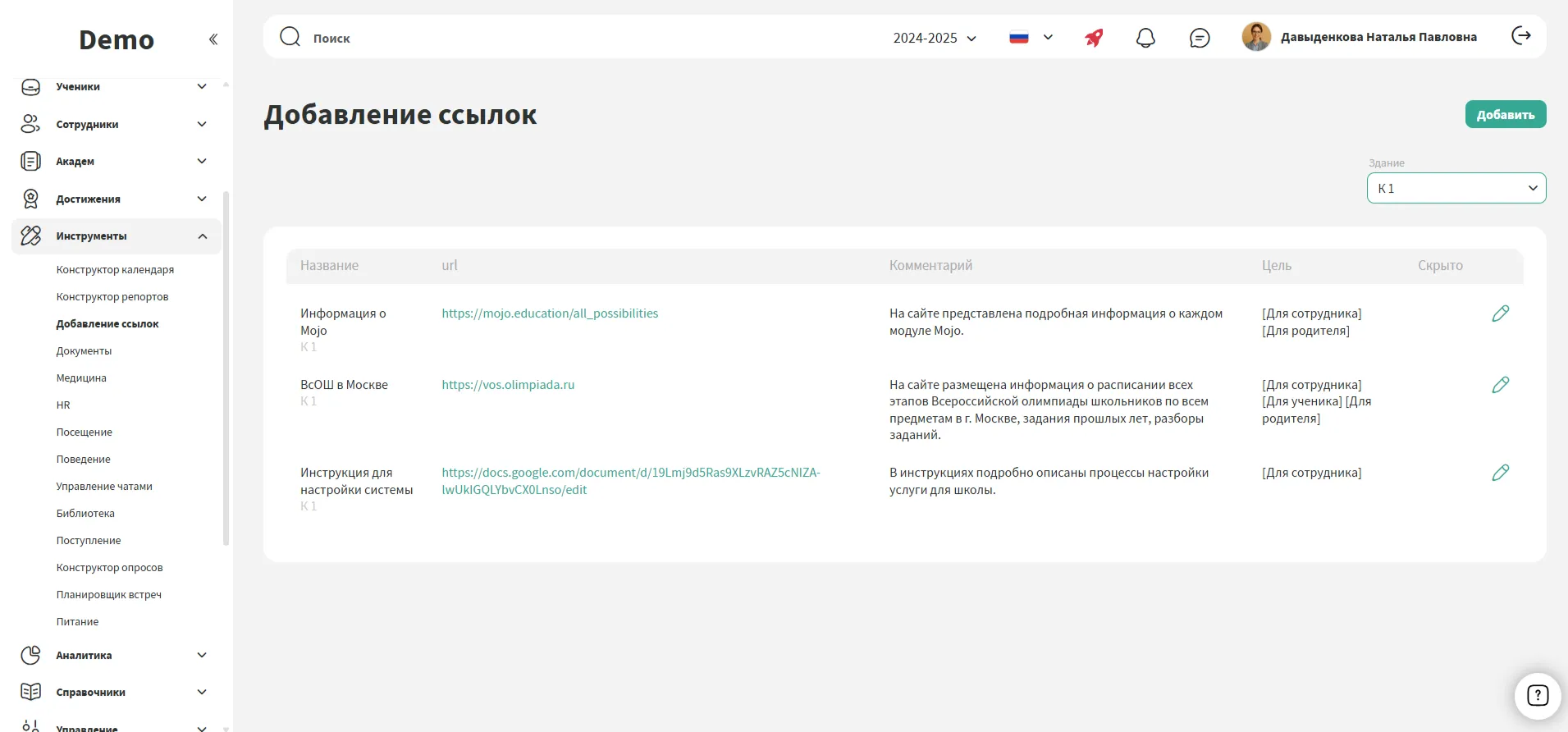
Task: Open the vos.olimpiada.ru link
Action: (508, 385)
